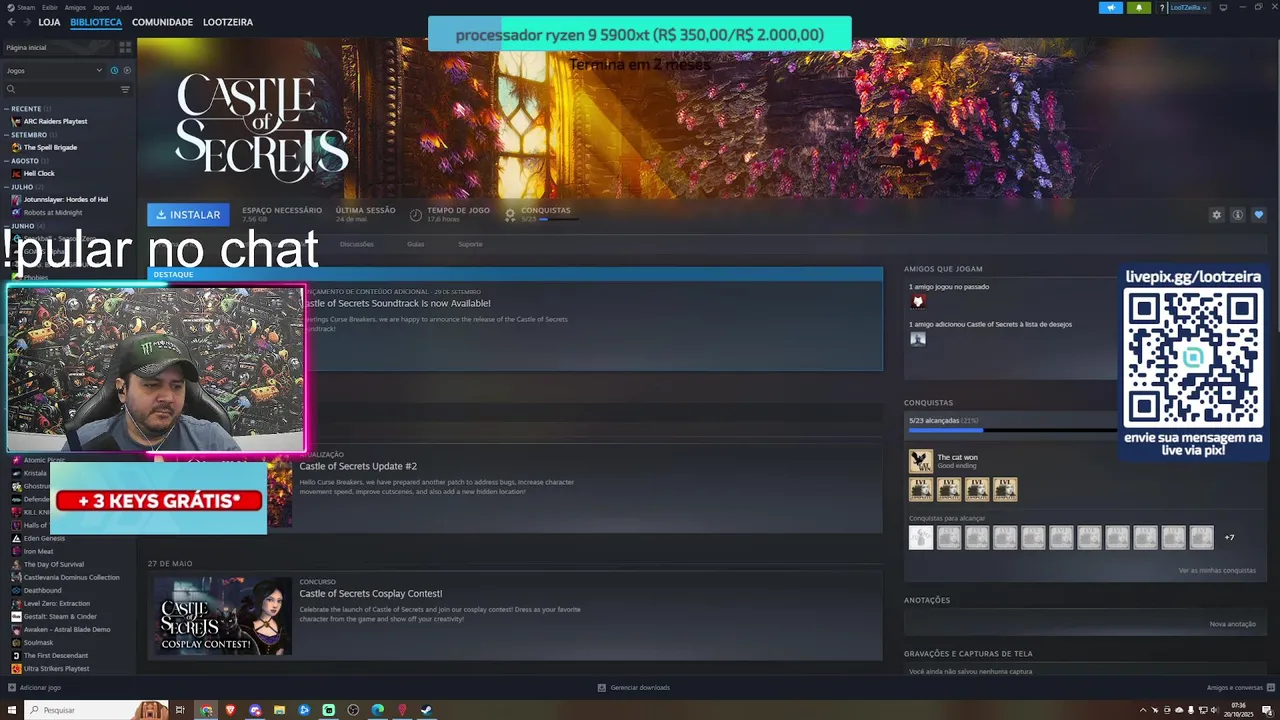The width and height of the screenshot is (1280, 720).
Task: Open game info icon
Action: (x=1237, y=214)
